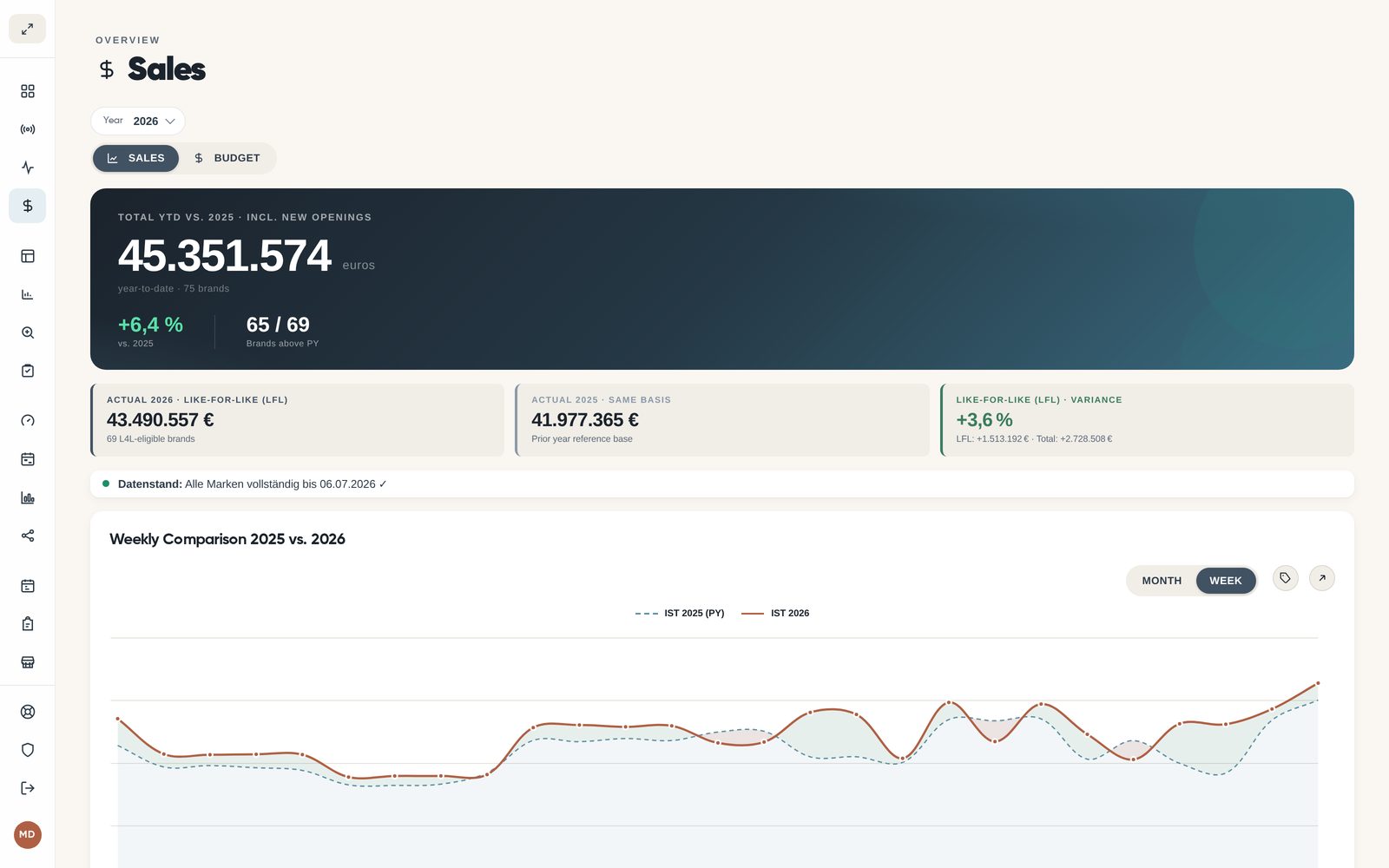Click the logout arrow icon in sidebar
Image resolution: width=1389 pixels, height=868 pixels.
pyautogui.click(x=28, y=788)
